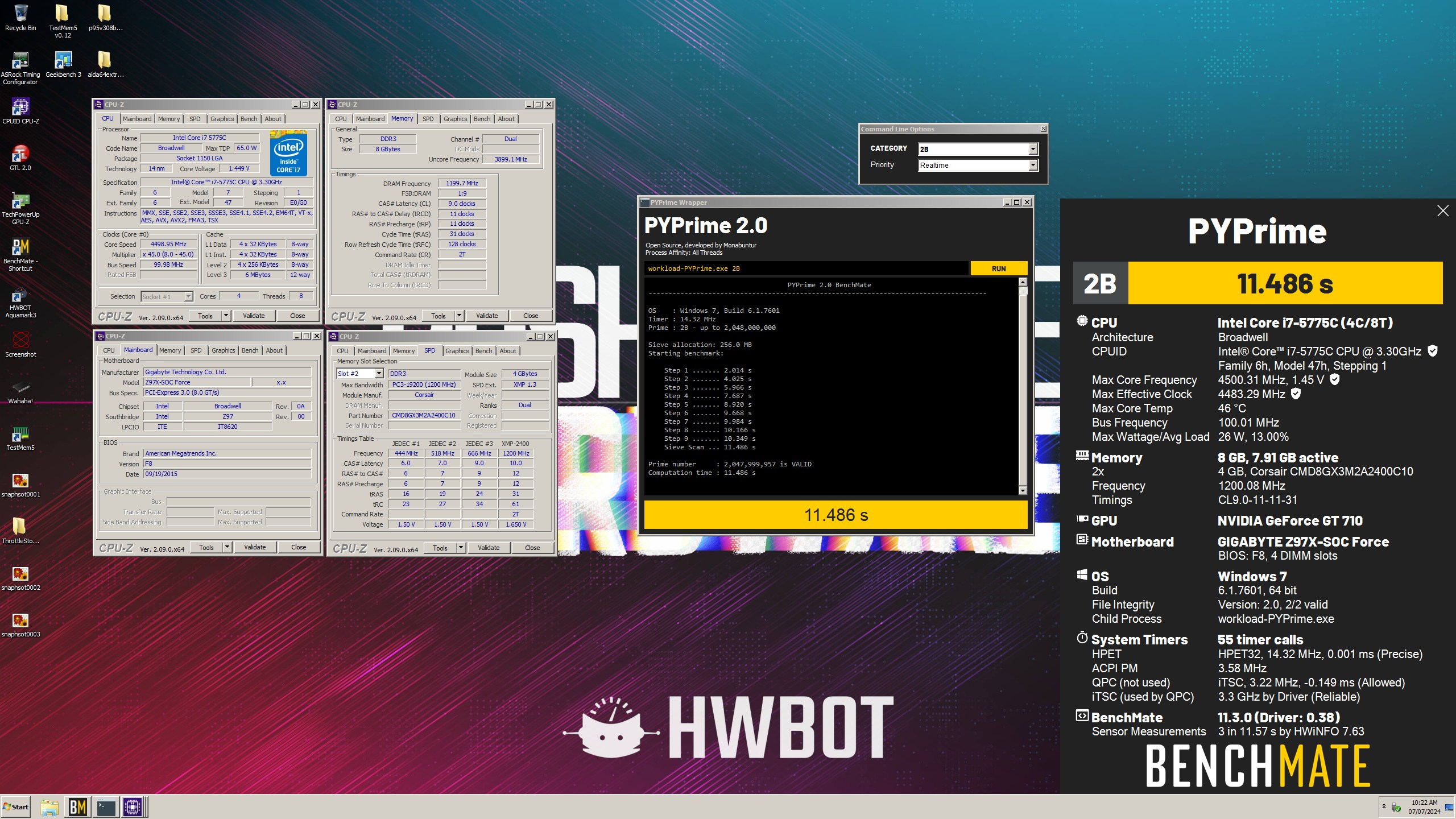Open Tools dropdown arrow in Memory tab window
The width and height of the screenshot is (1456, 819).
tap(459, 316)
